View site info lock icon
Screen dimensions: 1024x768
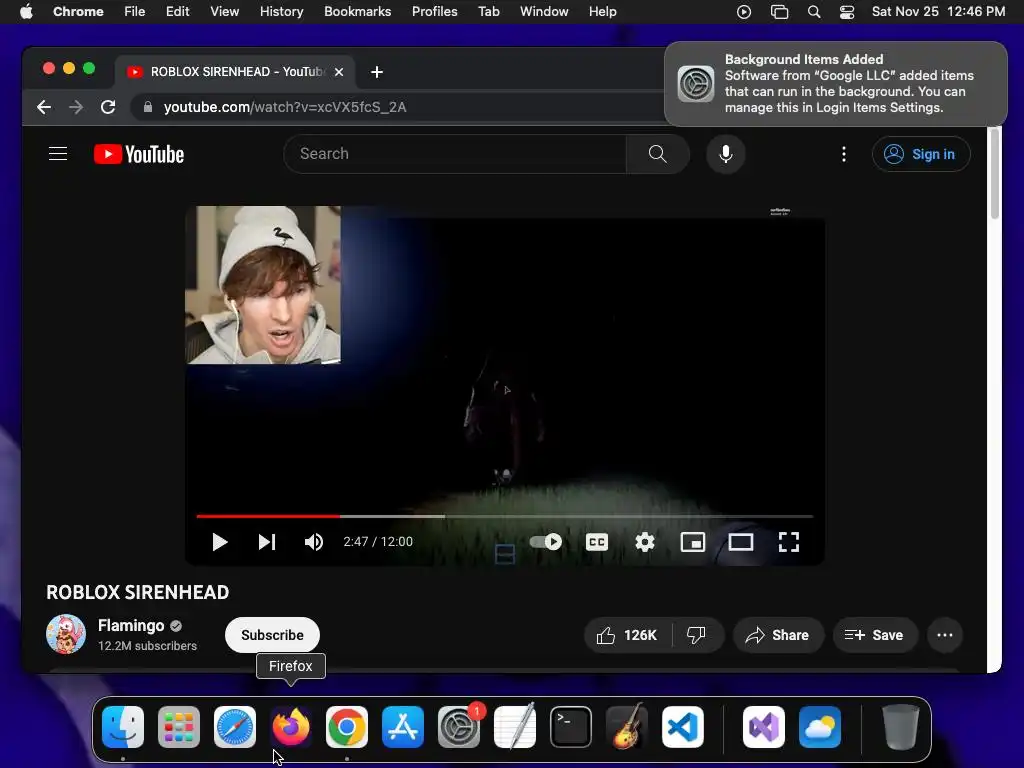click(148, 107)
